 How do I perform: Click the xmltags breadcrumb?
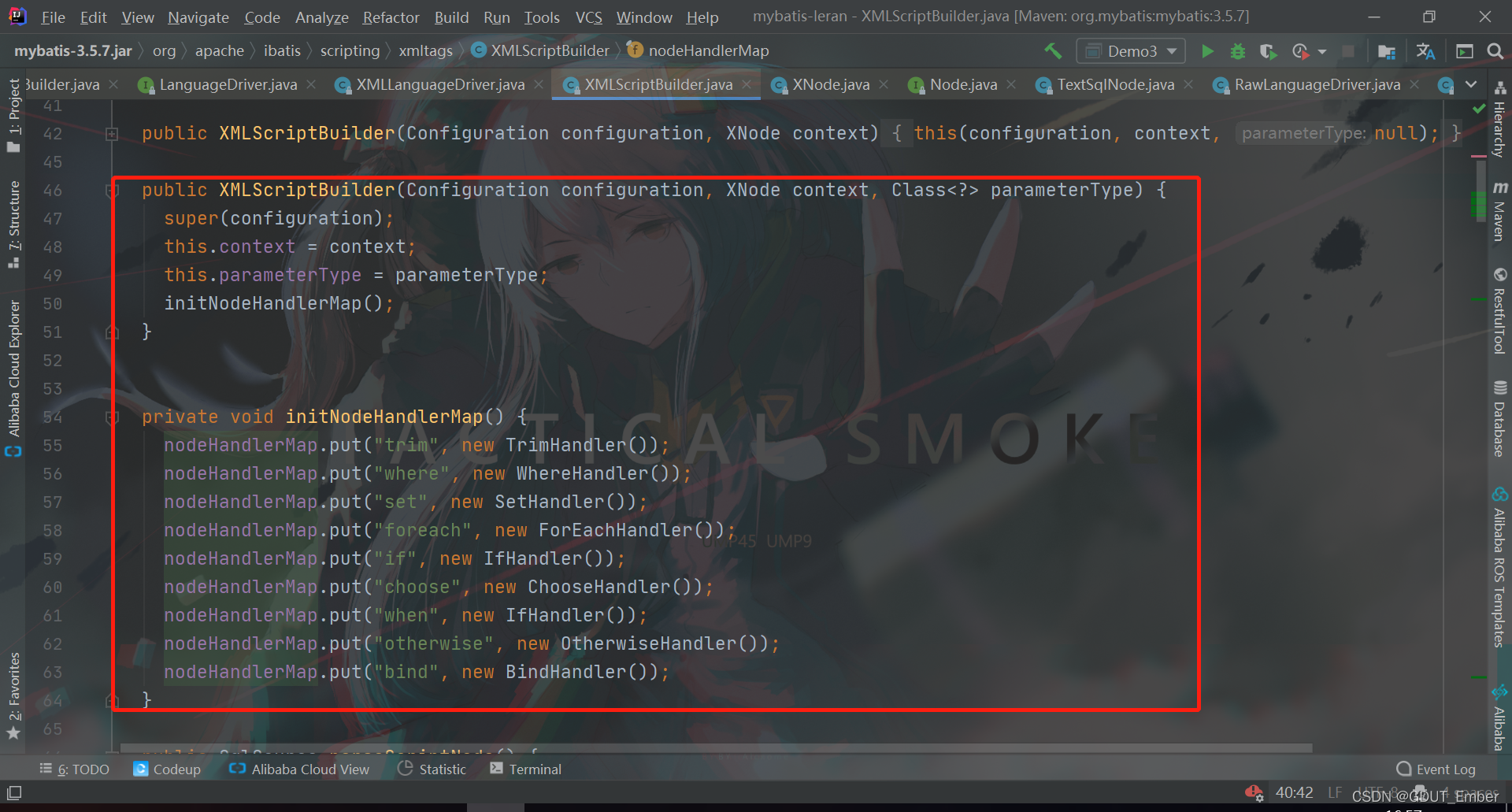click(425, 50)
